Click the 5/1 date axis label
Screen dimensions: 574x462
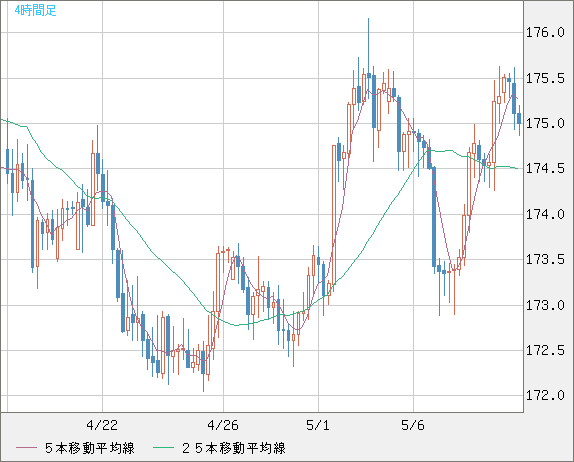click(318, 425)
